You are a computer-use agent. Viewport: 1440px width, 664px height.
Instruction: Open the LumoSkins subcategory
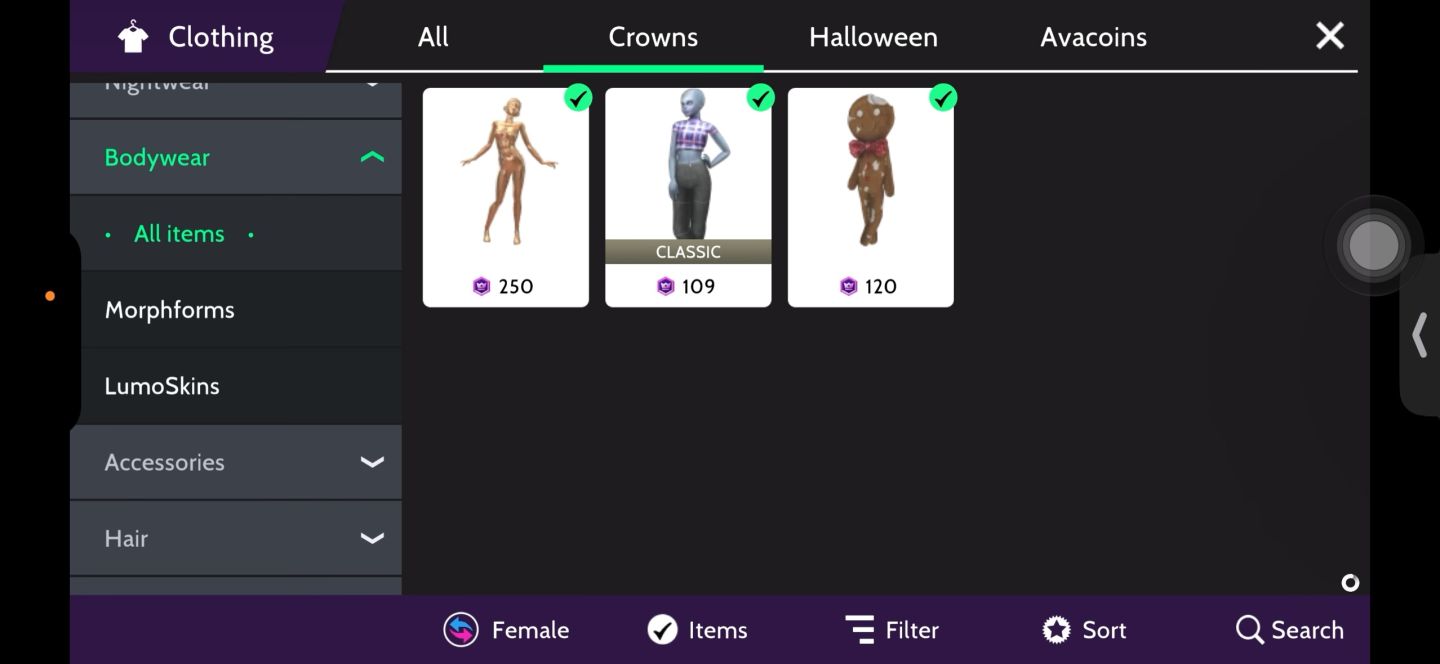[x=162, y=386]
